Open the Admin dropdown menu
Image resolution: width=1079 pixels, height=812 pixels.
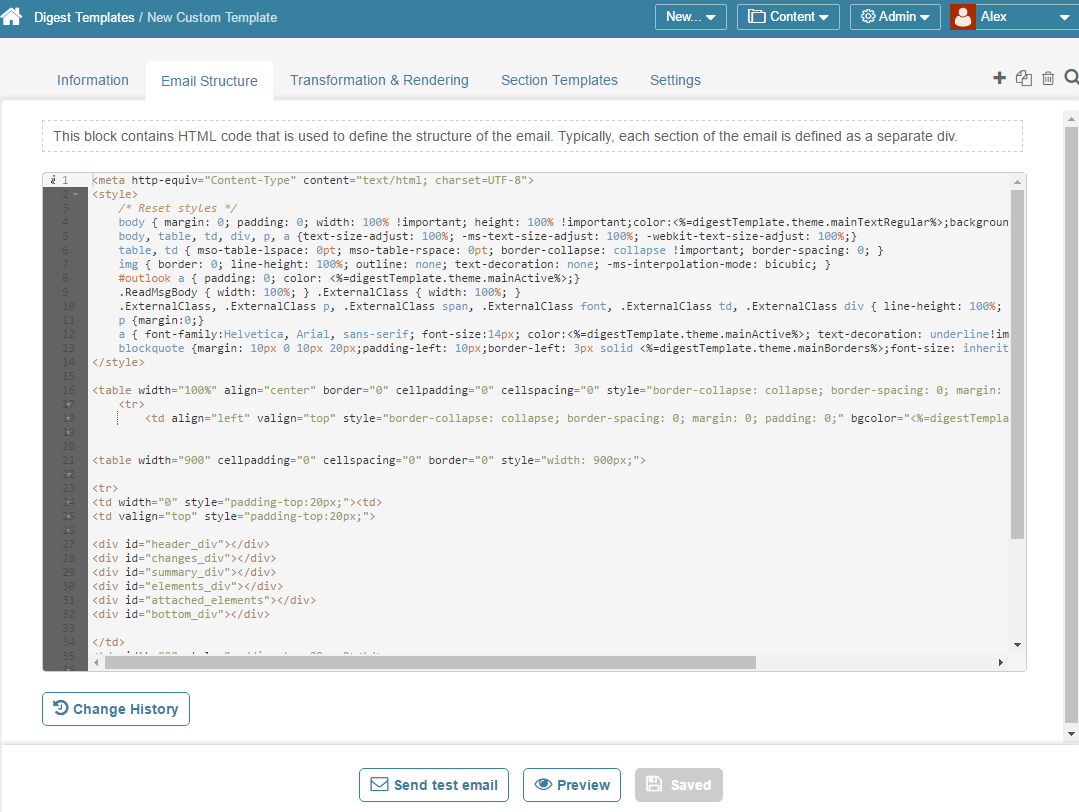pos(894,17)
